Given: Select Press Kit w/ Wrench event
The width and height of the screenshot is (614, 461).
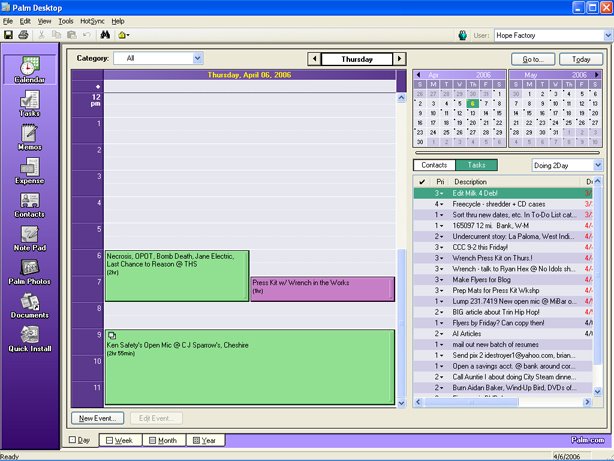Looking at the screenshot, I should (x=322, y=289).
